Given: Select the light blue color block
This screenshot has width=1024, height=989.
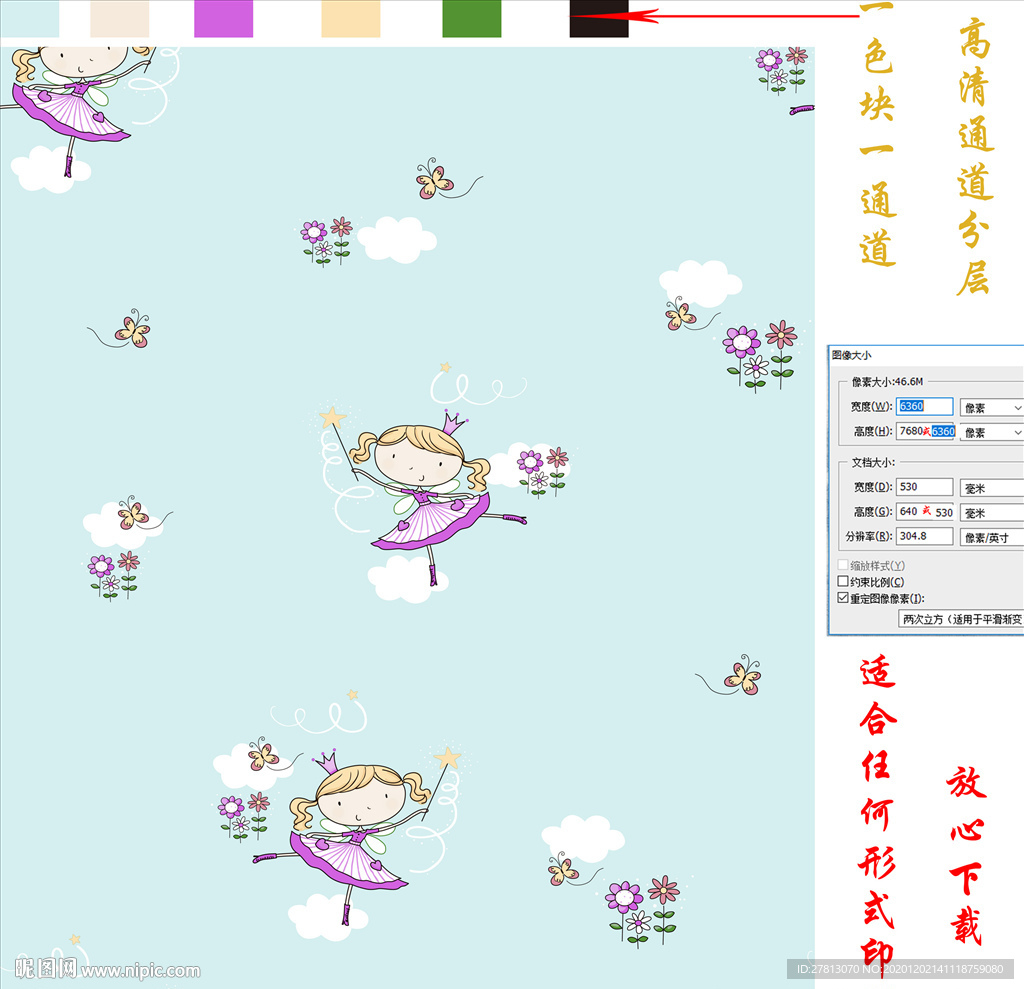Looking at the screenshot, I should click(x=29, y=18).
